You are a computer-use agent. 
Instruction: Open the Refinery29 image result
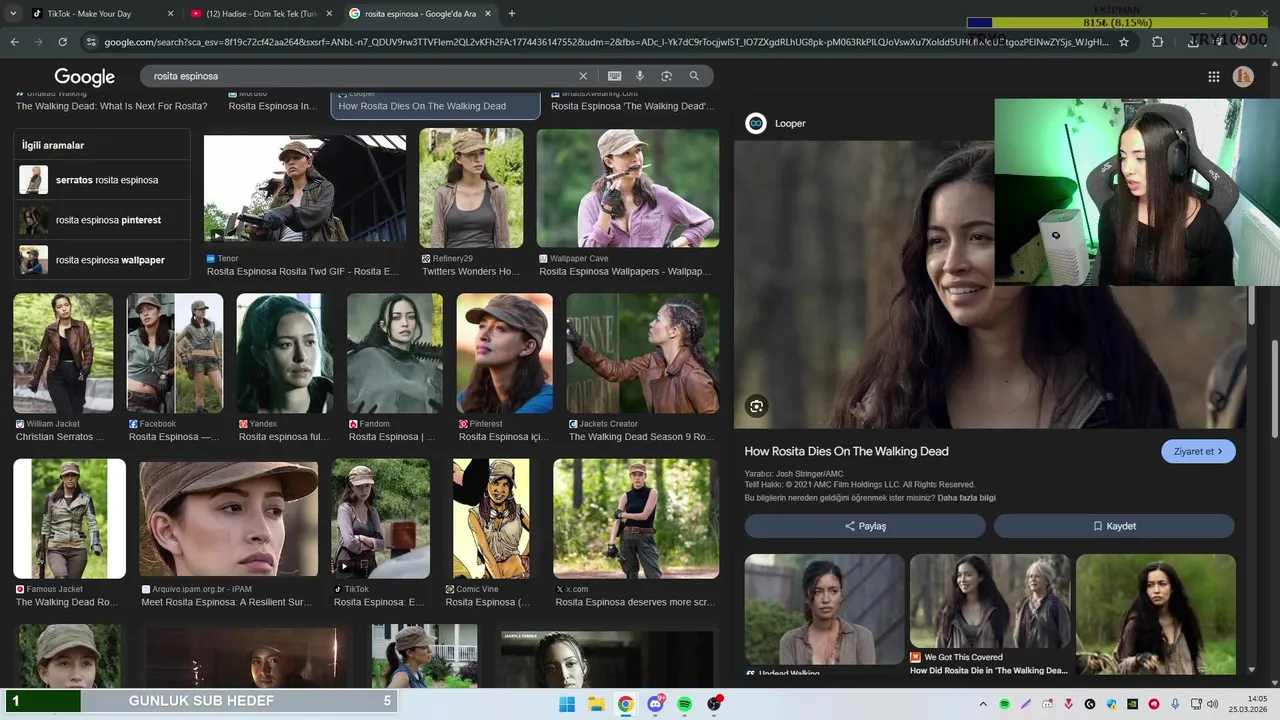tap(471, 188)
